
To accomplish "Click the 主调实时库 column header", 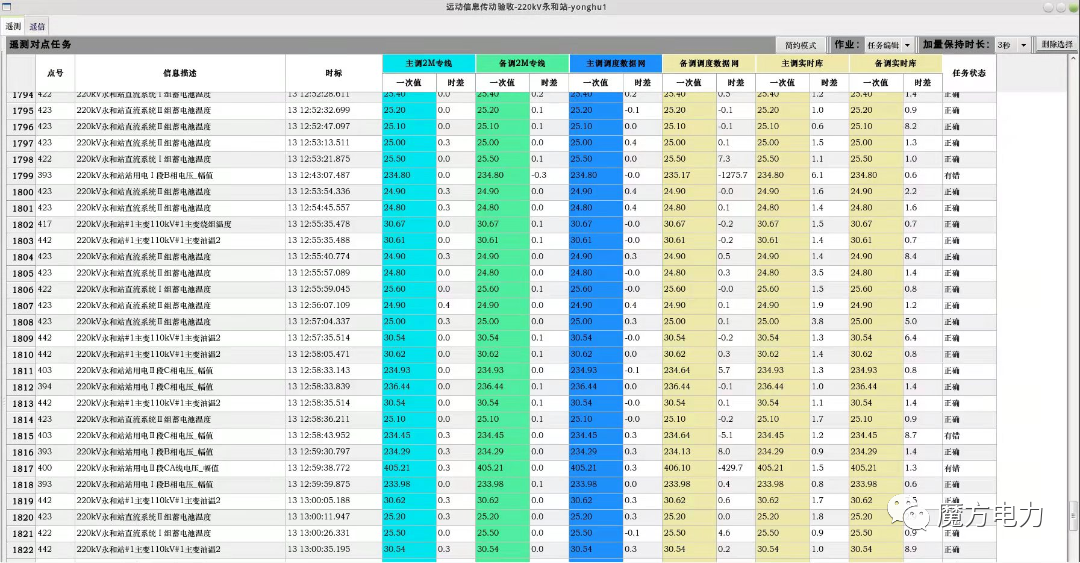I will (802, 63).
